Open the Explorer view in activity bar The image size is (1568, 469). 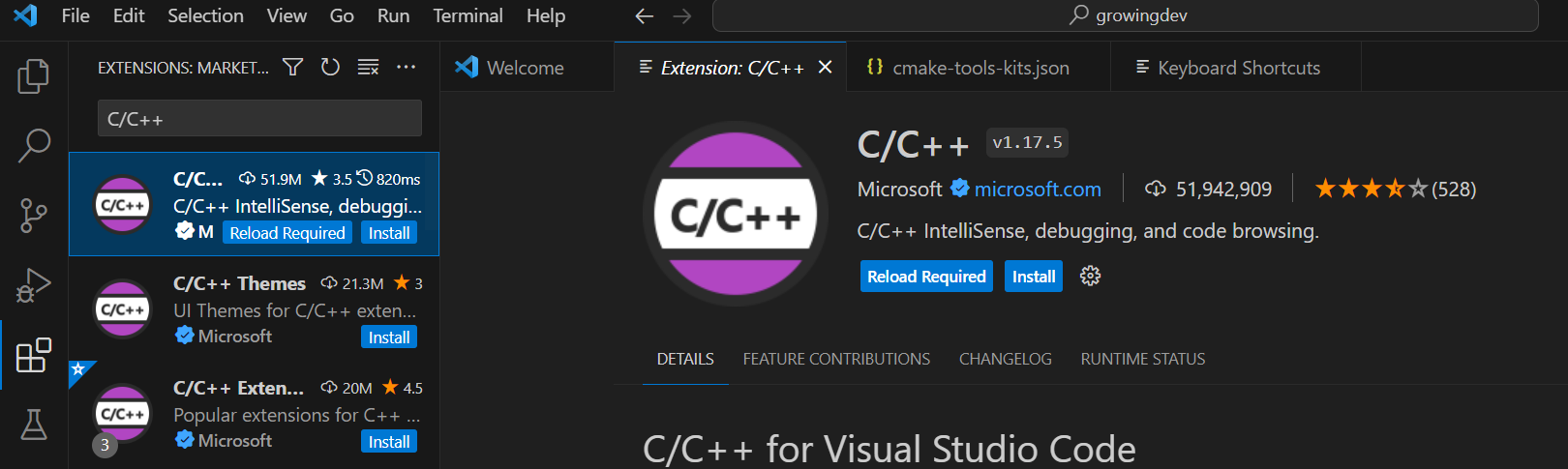pos(34,76)
